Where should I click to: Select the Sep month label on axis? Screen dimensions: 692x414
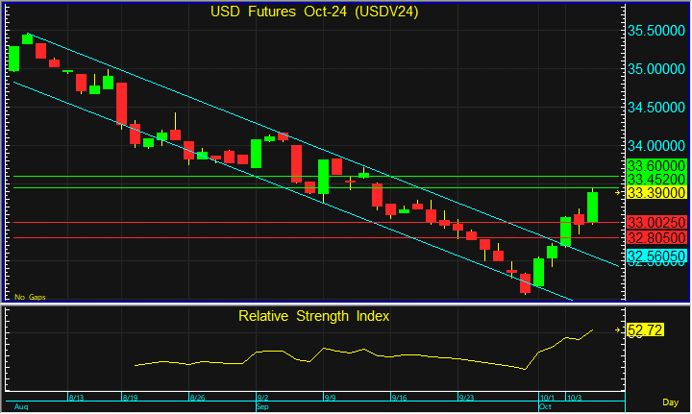[264, 408]
